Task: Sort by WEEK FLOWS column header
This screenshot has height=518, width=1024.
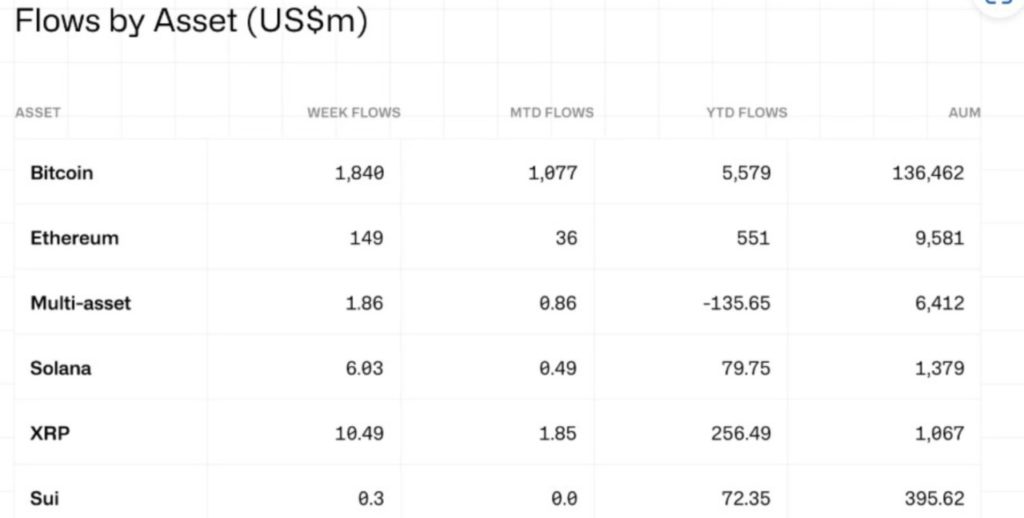Action: 353,112
